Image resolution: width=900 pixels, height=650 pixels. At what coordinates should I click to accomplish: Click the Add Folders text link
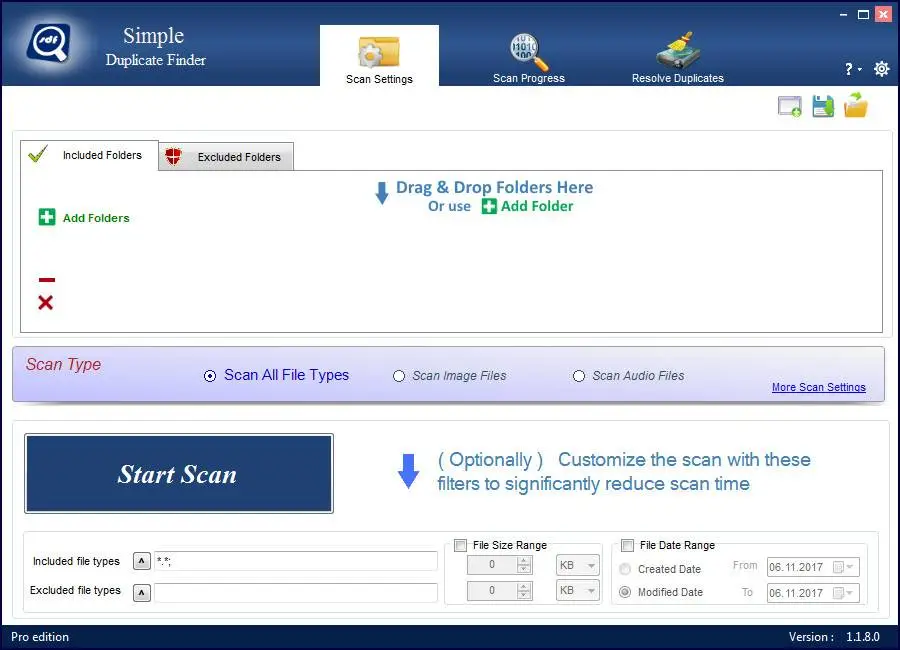96,218
